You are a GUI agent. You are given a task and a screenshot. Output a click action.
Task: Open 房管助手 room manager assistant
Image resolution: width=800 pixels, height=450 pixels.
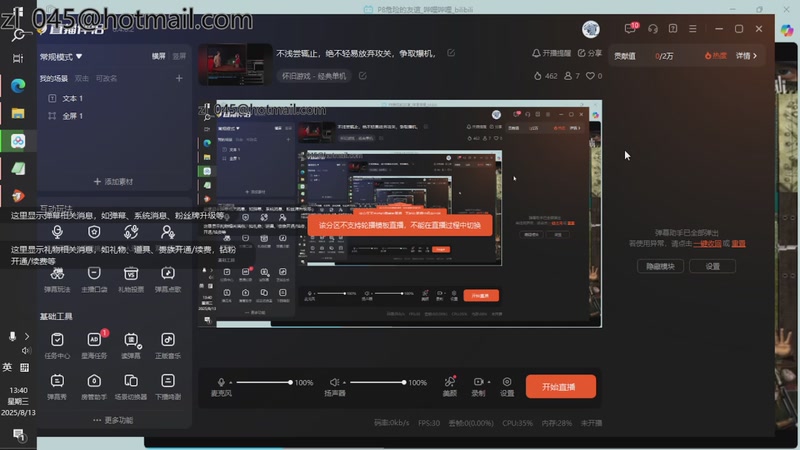pyautogui.click(x=94, y=386)
